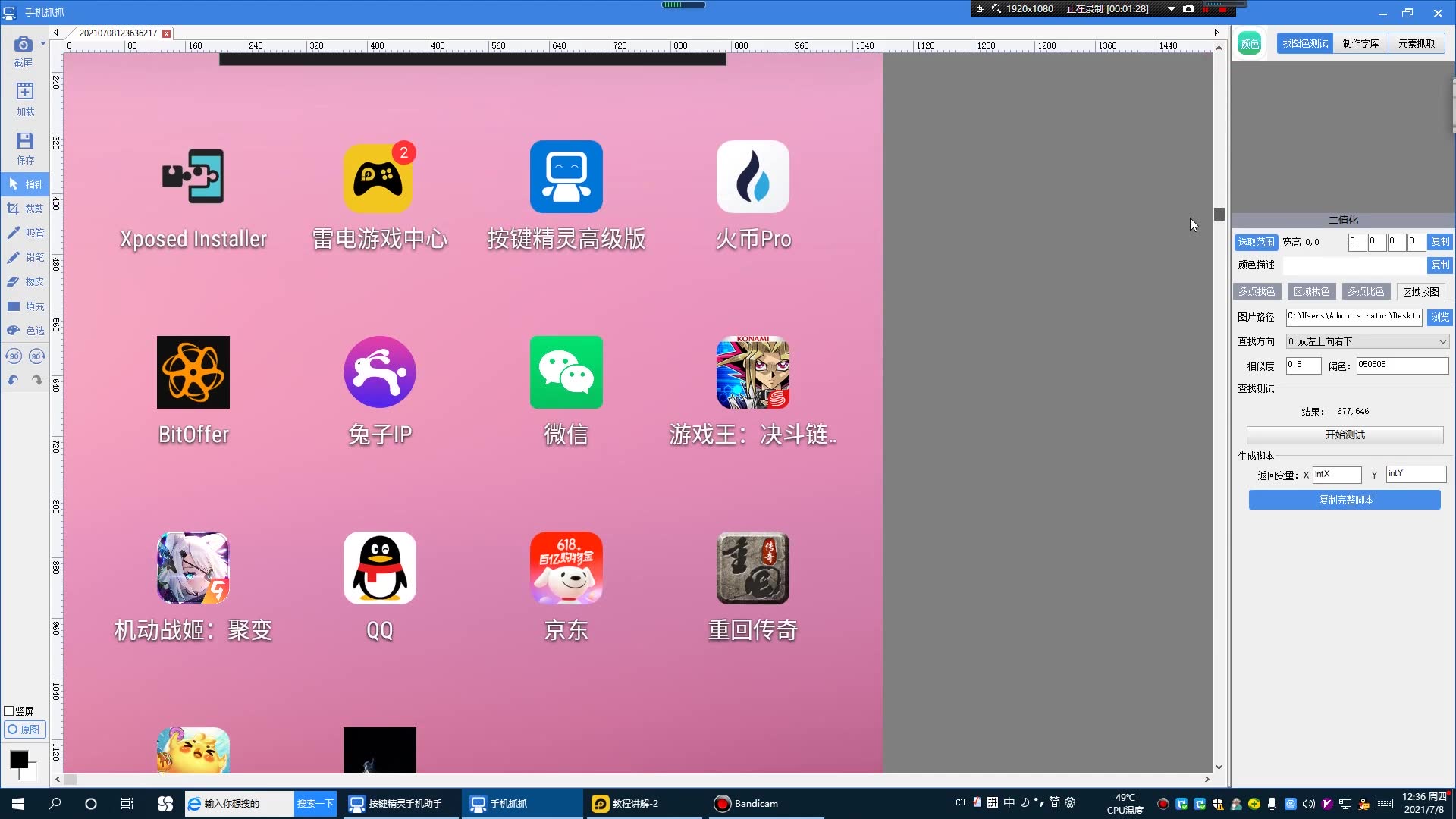Click the 火币Pro app icon in image
The width and height of the screenshot is (1456, 819).
click(x=753, y=177)
